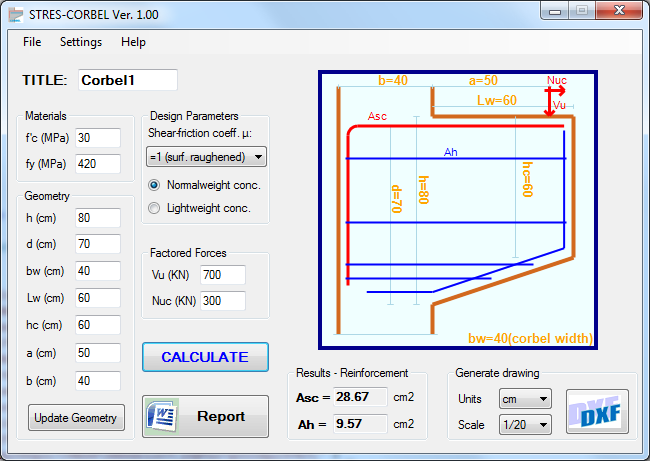Click the Vu (KN) input field

[x=223, y=274]
